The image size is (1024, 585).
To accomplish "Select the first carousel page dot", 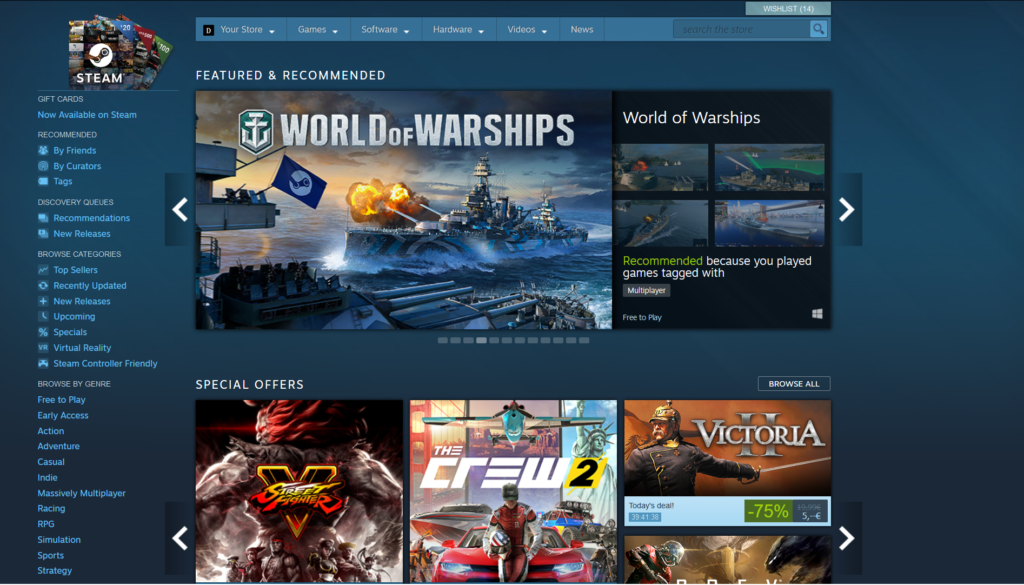I will pos(443,340).
